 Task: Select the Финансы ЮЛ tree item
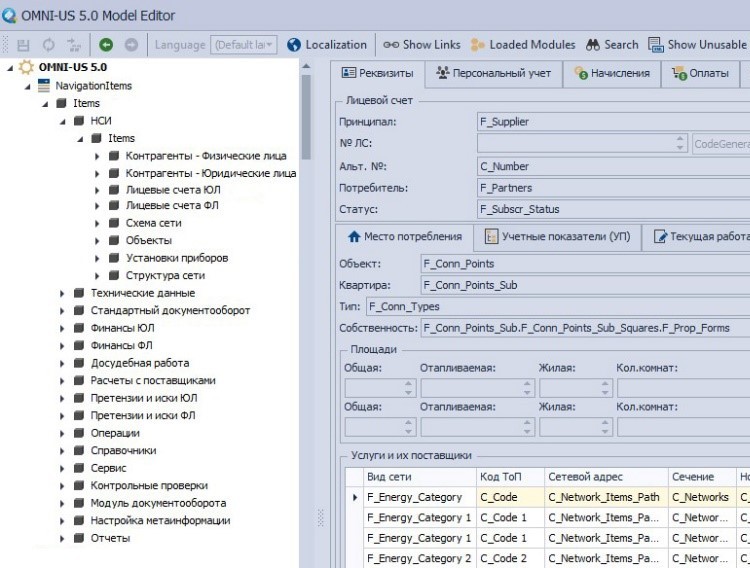122,328
